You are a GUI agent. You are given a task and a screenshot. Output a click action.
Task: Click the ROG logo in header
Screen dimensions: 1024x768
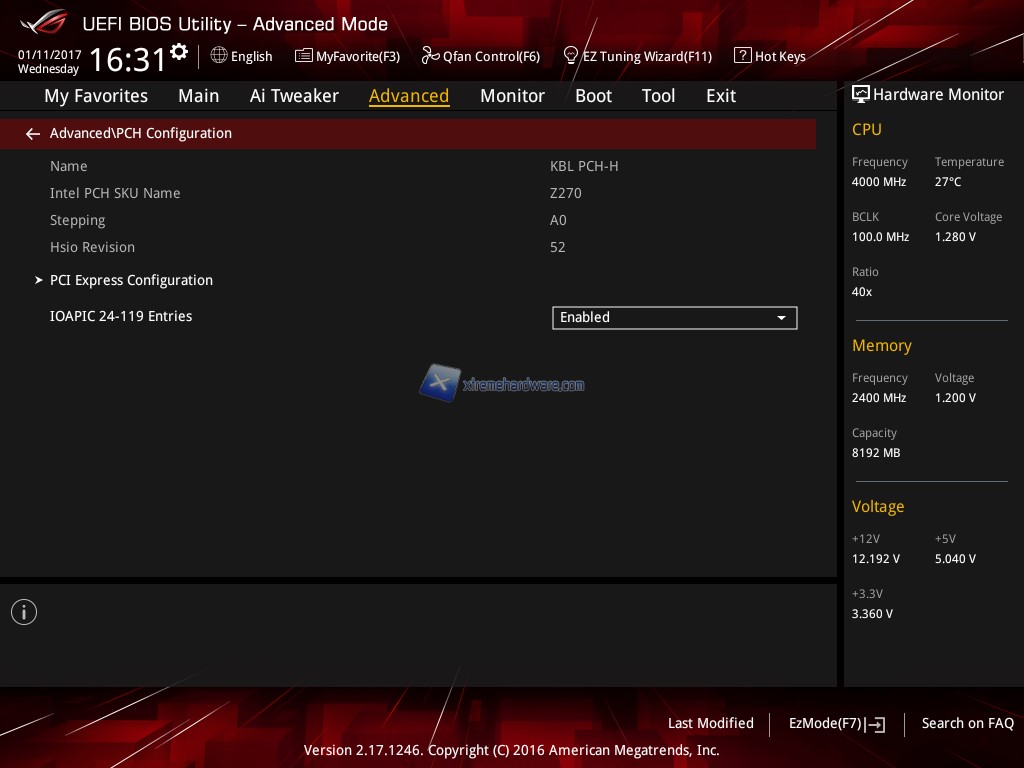click(43, 22)
